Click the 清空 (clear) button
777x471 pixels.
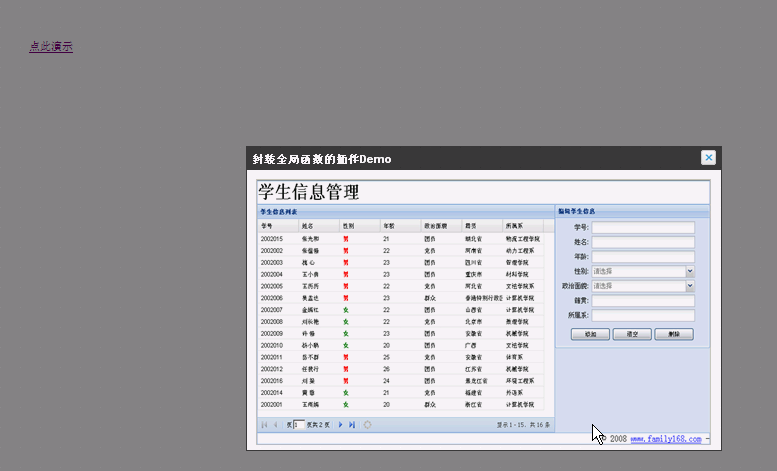coord(632,334)
